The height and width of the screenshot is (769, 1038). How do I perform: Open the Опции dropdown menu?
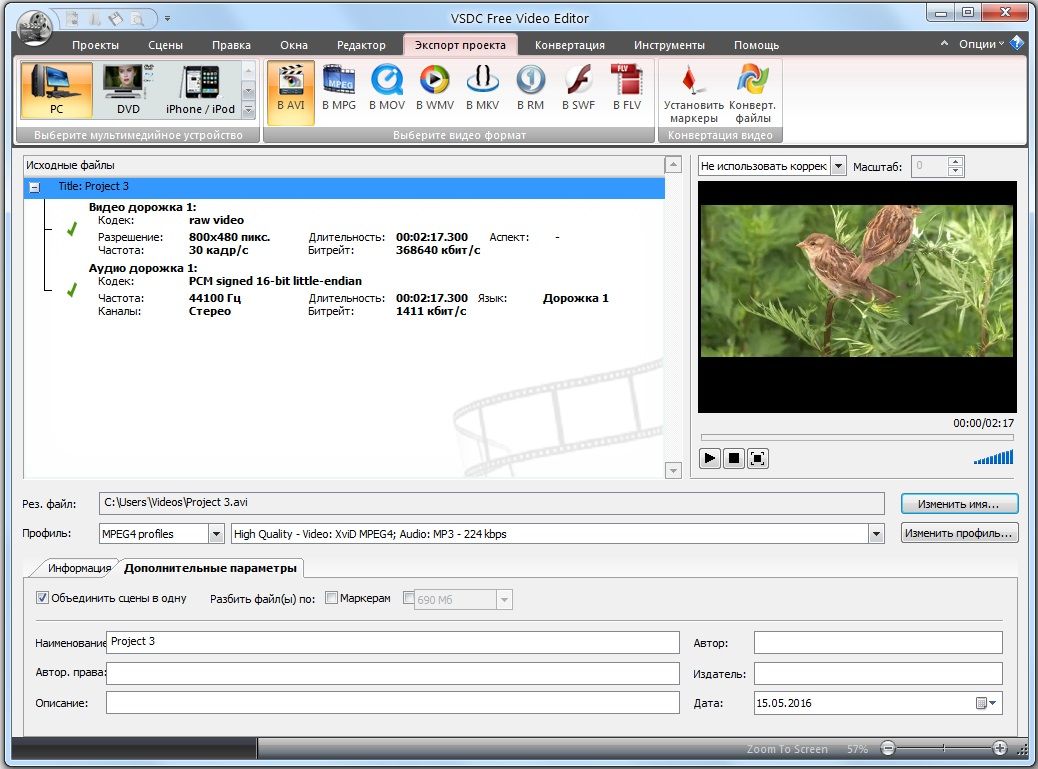tap(982, 44)
